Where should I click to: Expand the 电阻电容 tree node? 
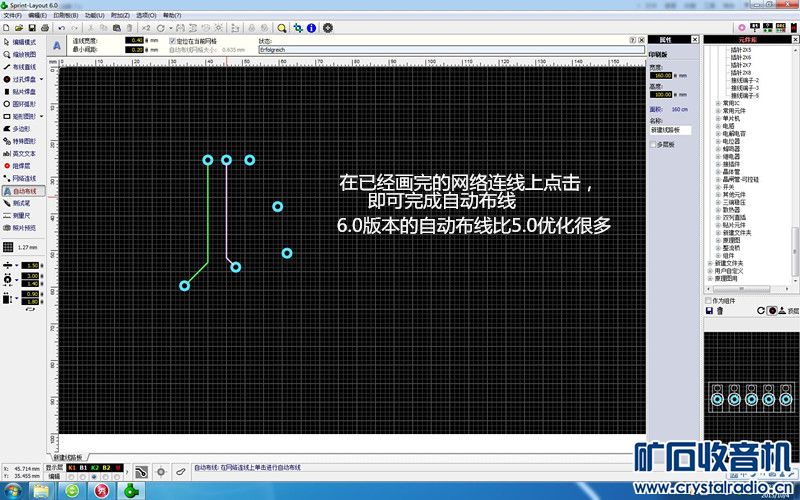[717, 133]
